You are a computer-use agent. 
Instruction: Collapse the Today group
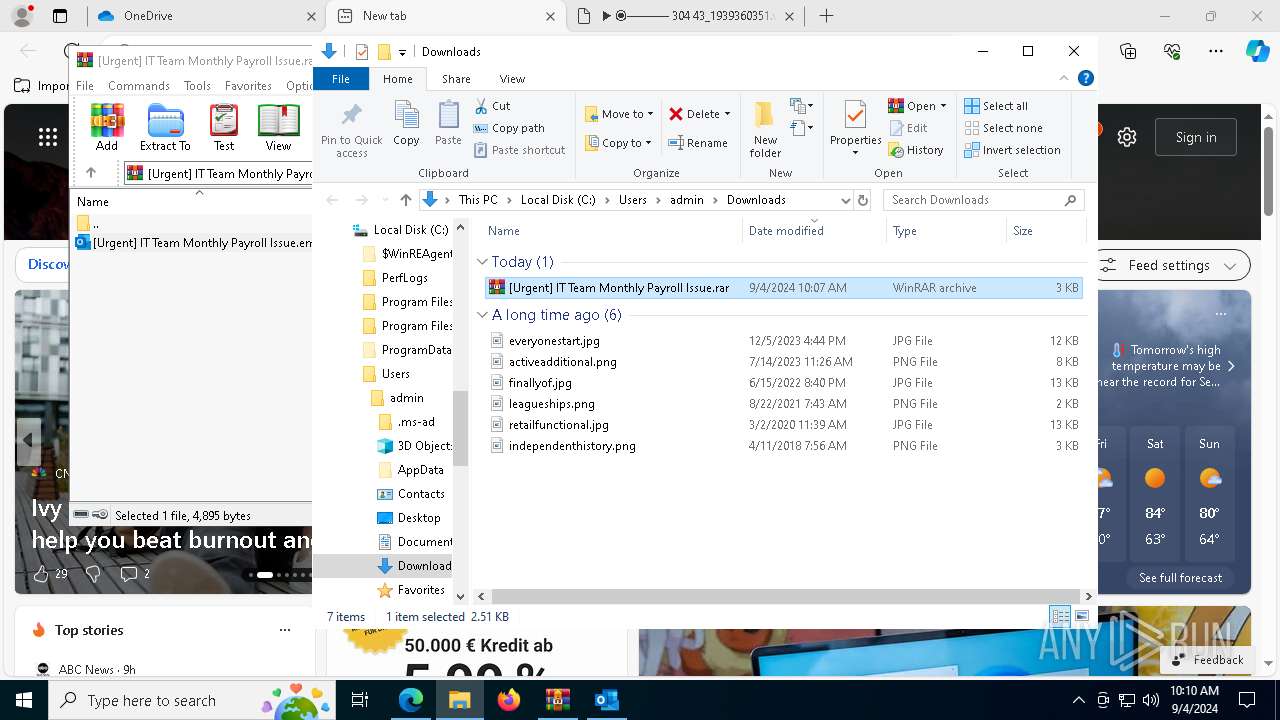[483, 262]
